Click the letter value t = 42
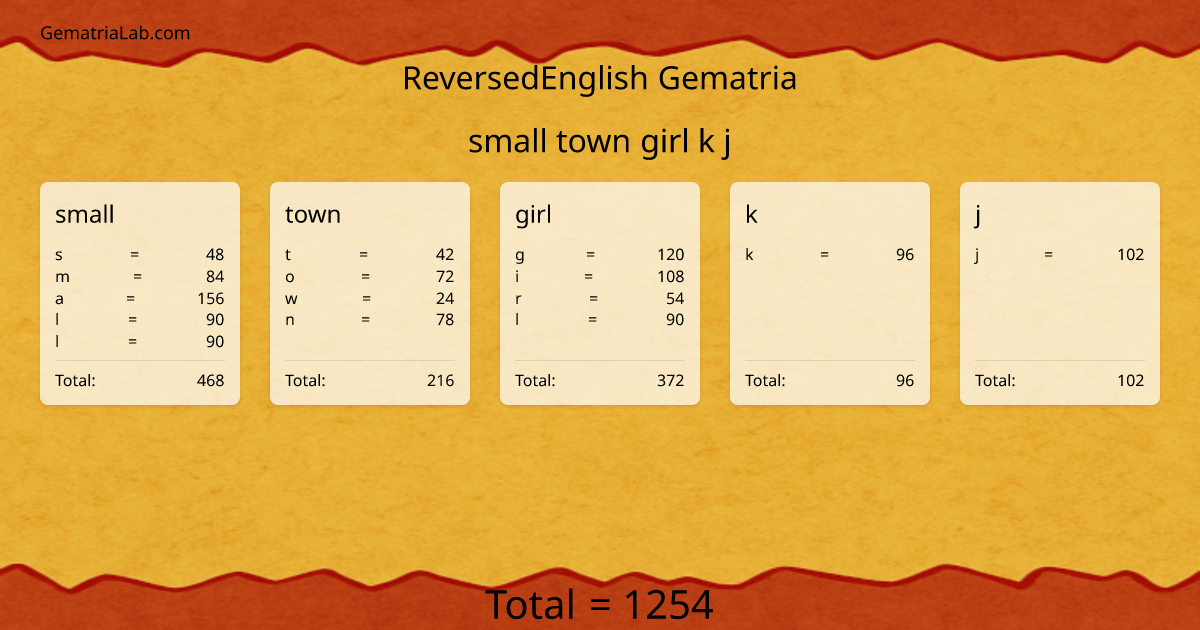This screenshot has height=630, width=1200. click(x=370, y=254)
